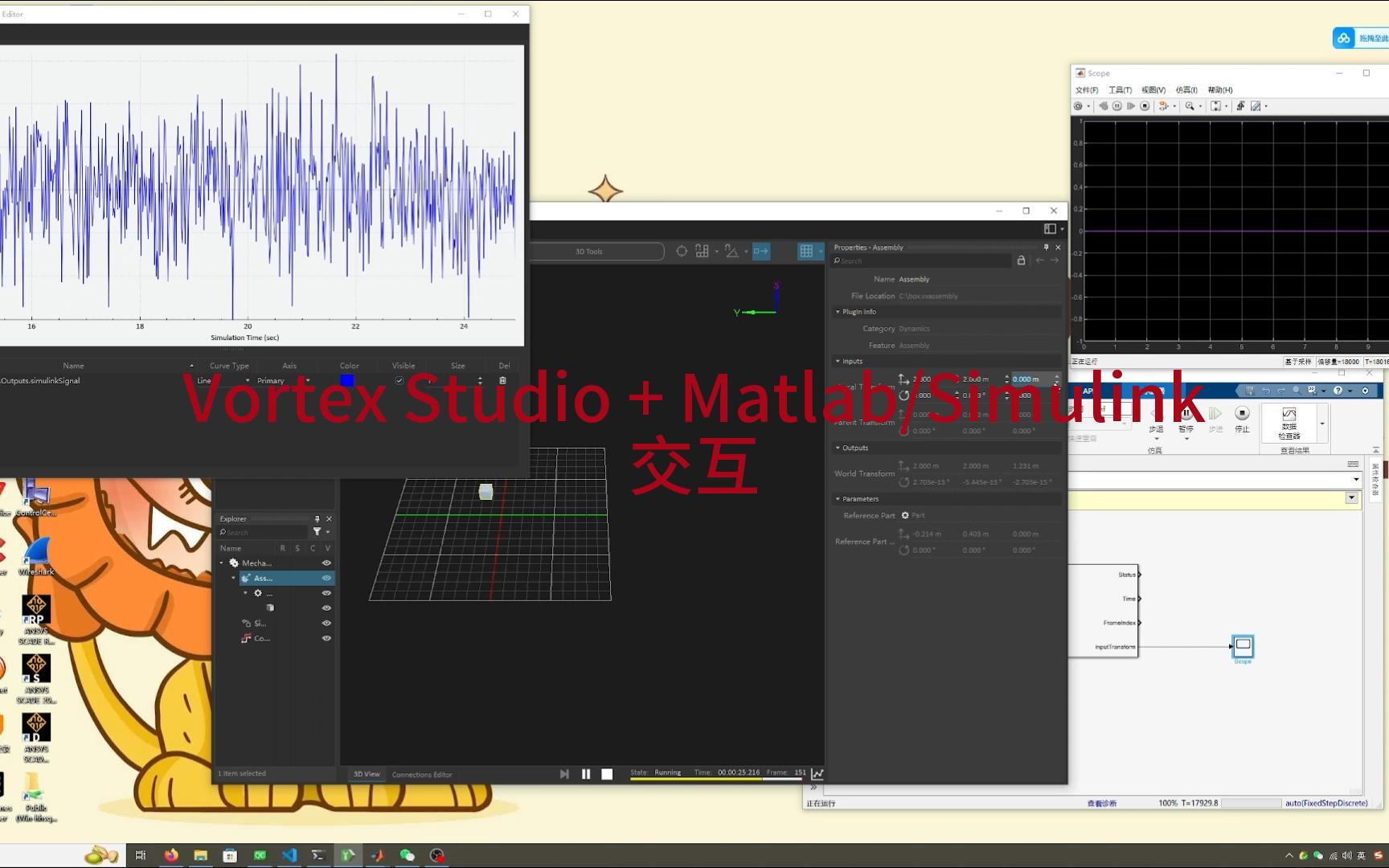Toggle the Visible checkbox for simulinkSignal curve
The width and height of the screenshot is (1389, 868).
tap(399, 381)
